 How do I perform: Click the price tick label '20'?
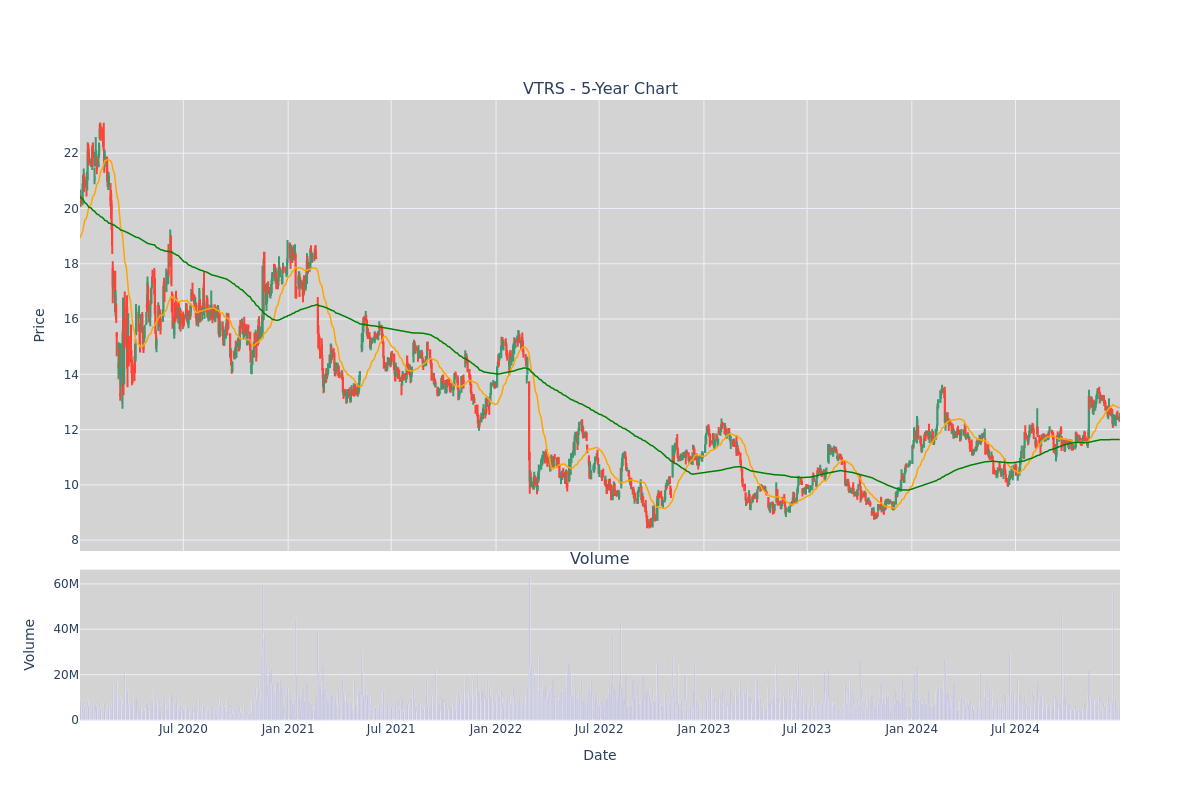pyautogui.click(x=71, y=208)
